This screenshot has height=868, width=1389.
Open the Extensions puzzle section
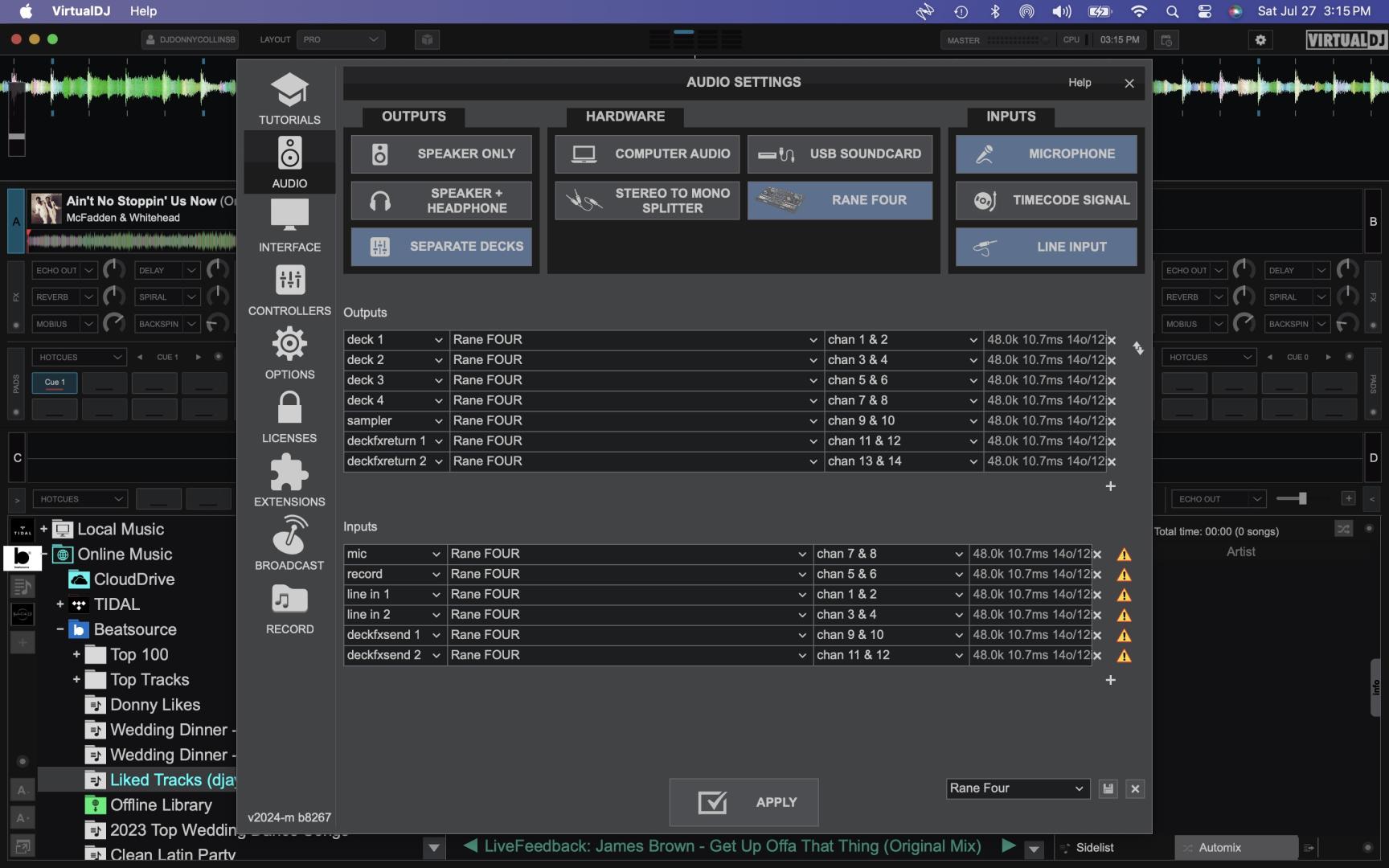tap(289, 479)
